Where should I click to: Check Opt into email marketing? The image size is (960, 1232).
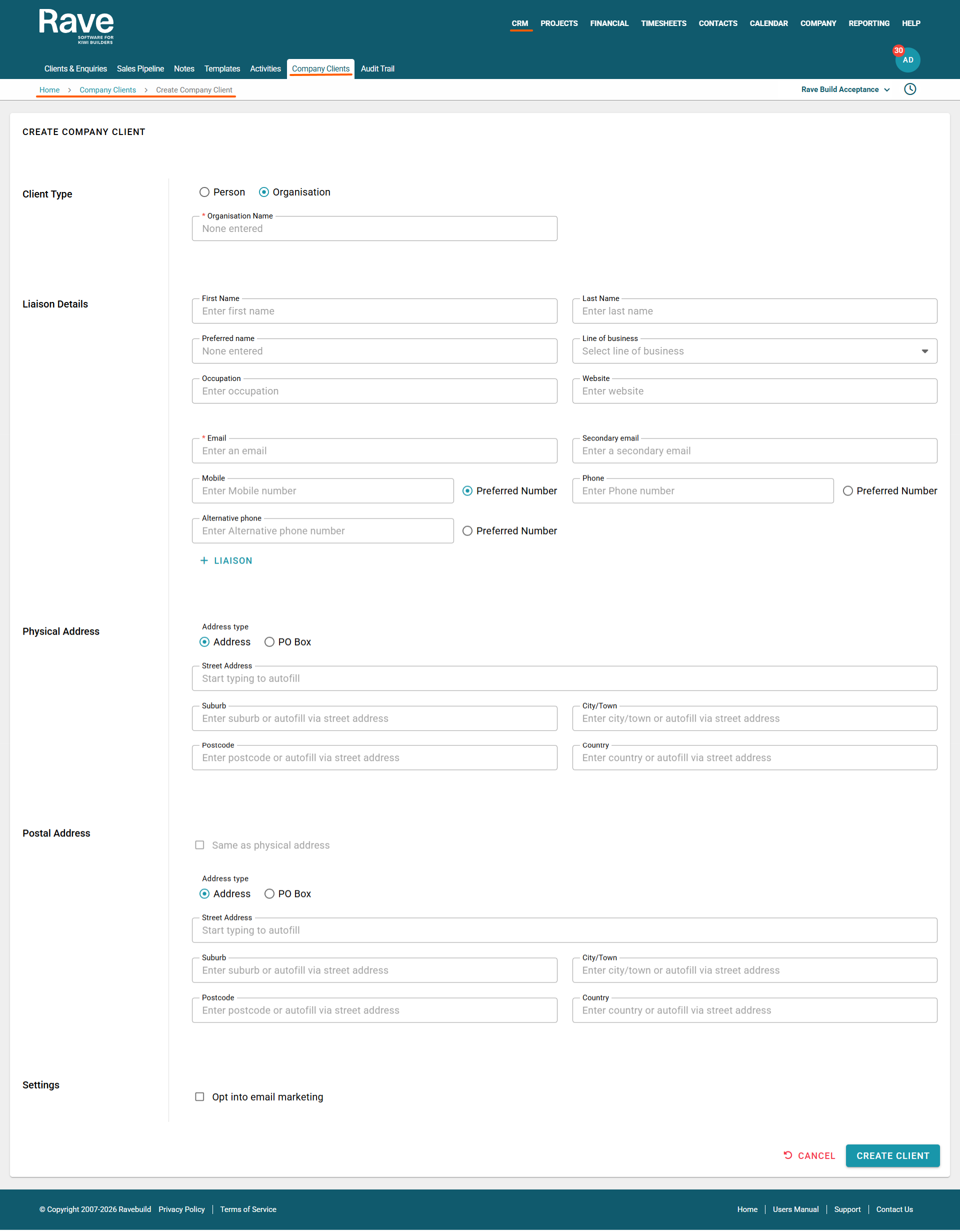[199, 1096]
